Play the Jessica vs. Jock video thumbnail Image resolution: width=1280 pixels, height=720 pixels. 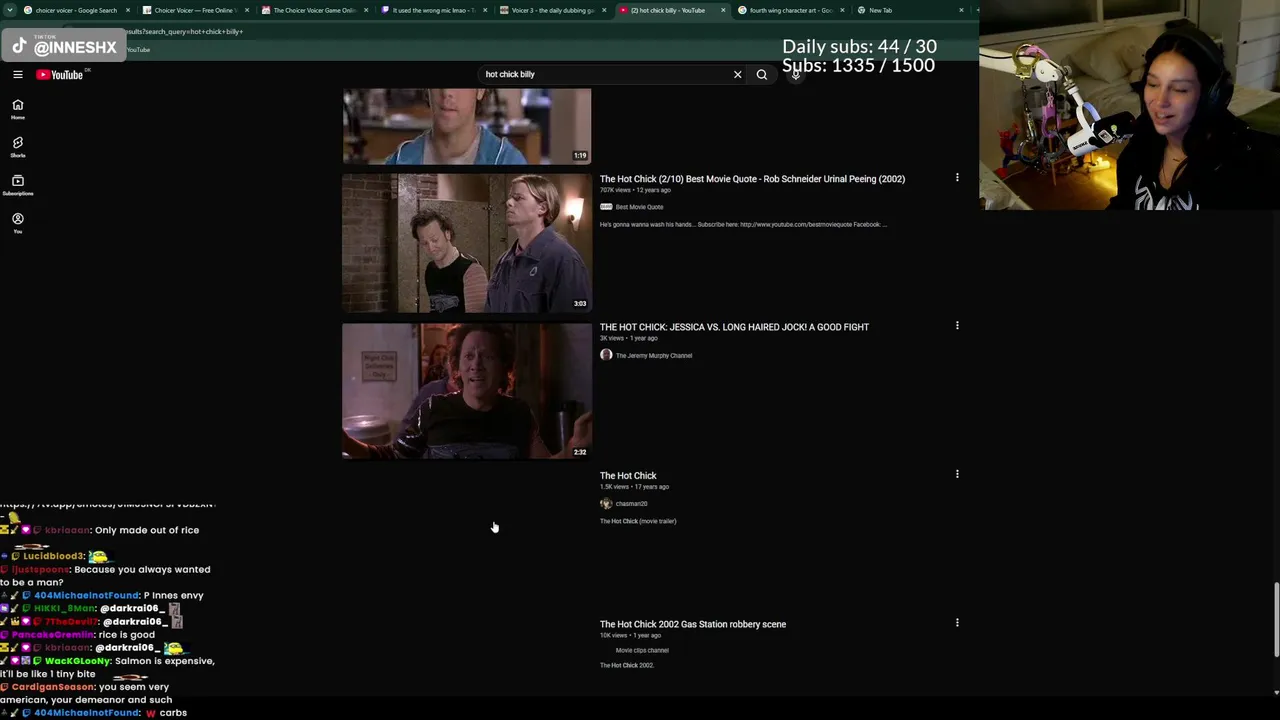coord(467,391)
